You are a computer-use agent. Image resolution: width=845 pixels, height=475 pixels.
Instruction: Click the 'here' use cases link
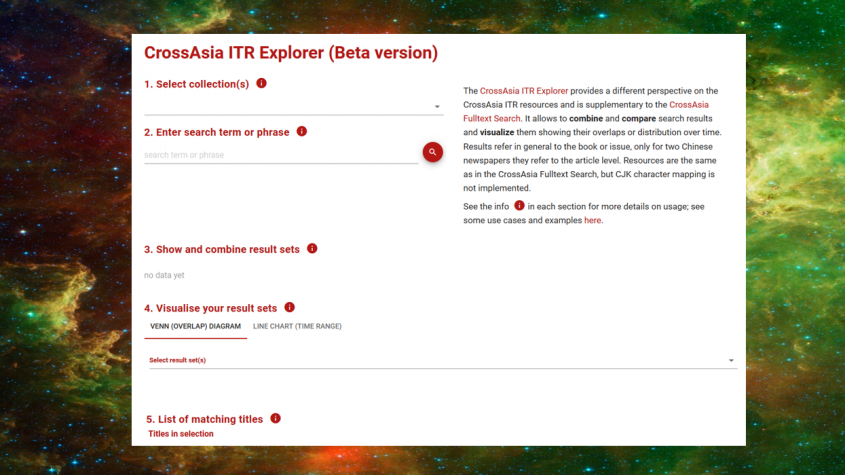click(592, 220)
